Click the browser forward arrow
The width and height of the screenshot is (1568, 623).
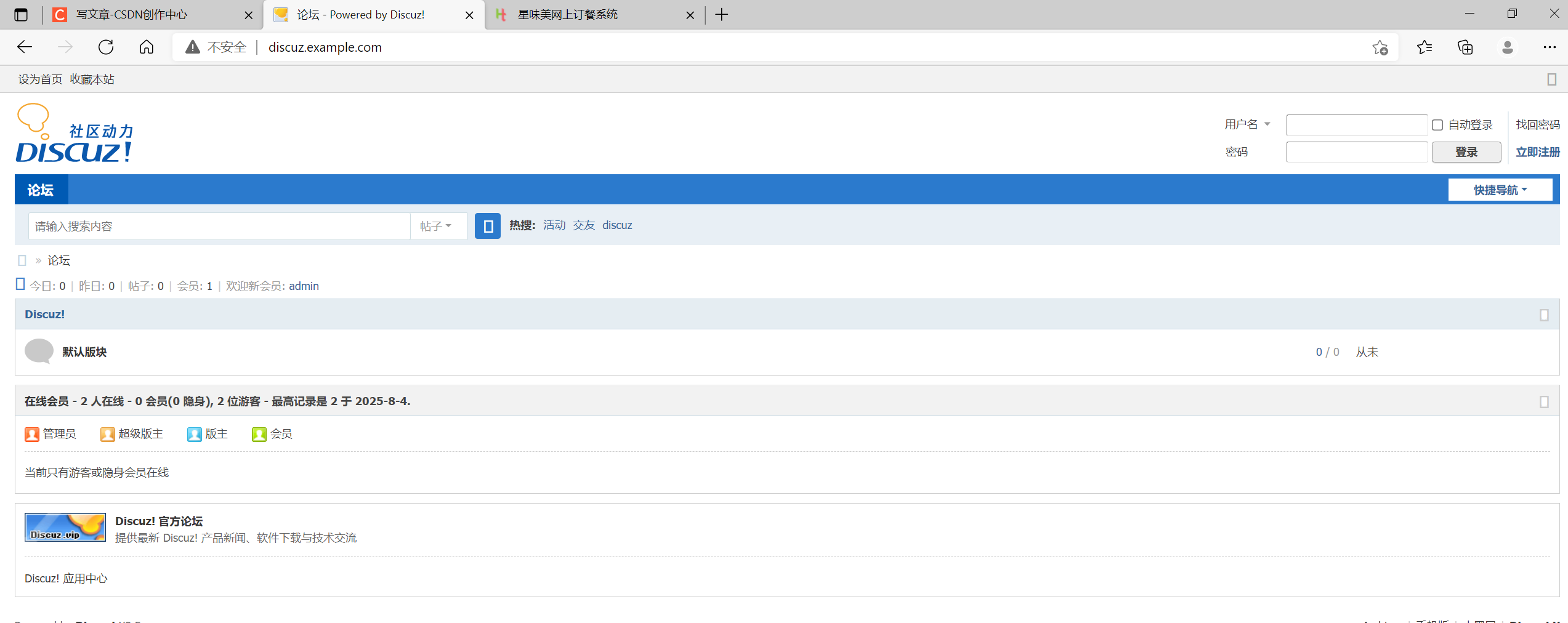click(65, 47)
